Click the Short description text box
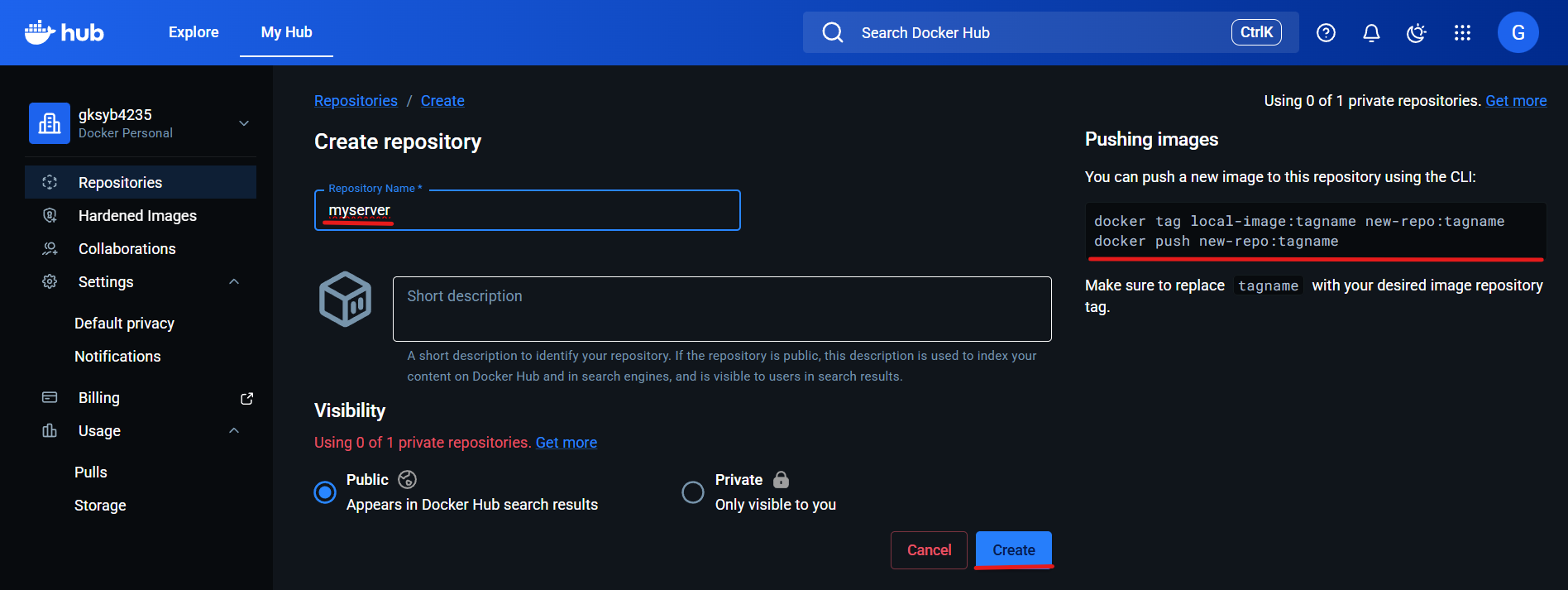Image resolution: width=1568 pixels, height=590 pixels. pos(722,309)
